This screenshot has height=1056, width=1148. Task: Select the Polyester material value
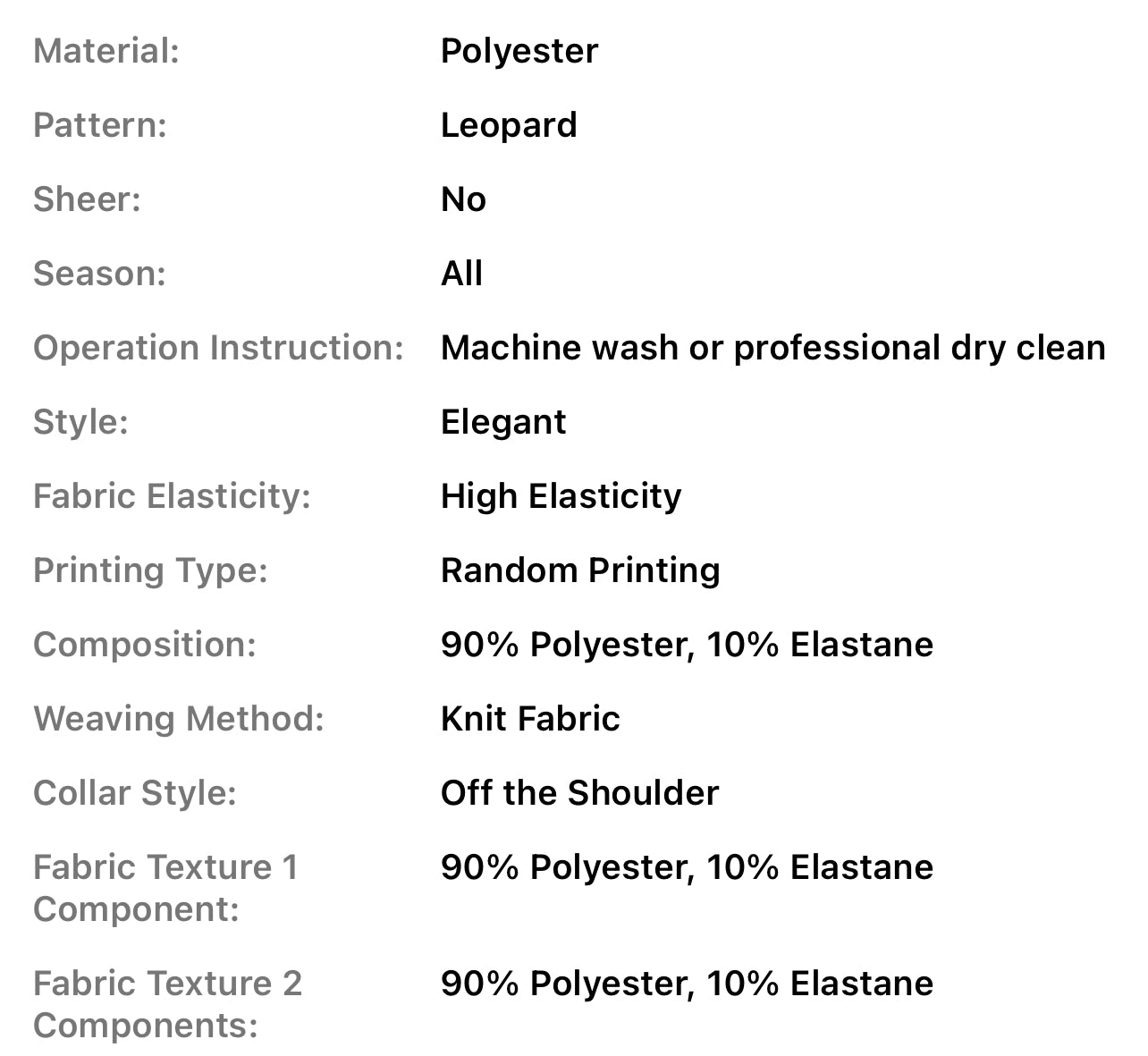tap(519, 51)
